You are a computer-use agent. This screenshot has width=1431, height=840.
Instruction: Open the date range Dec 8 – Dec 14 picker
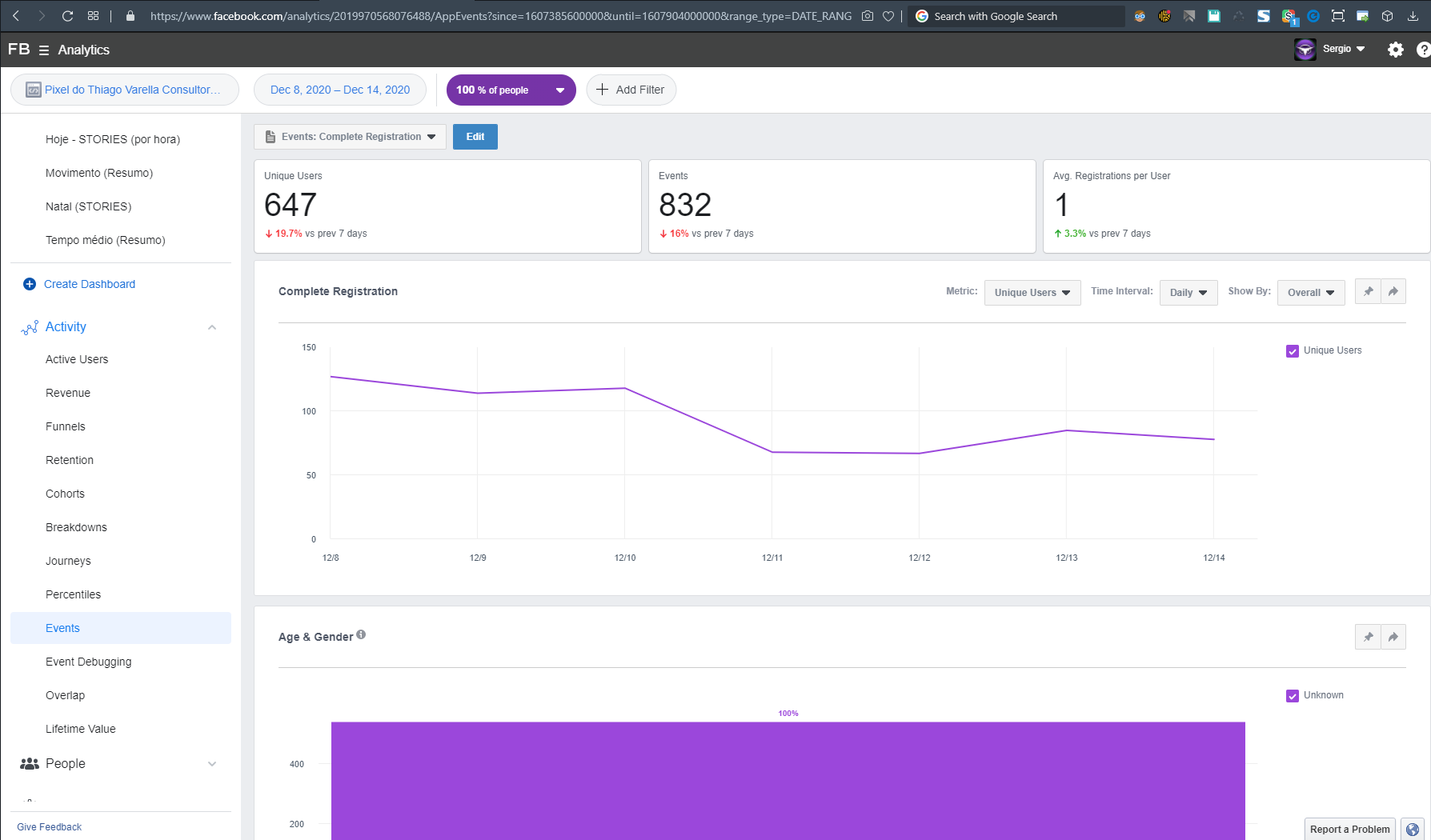(x=340, y=90)
